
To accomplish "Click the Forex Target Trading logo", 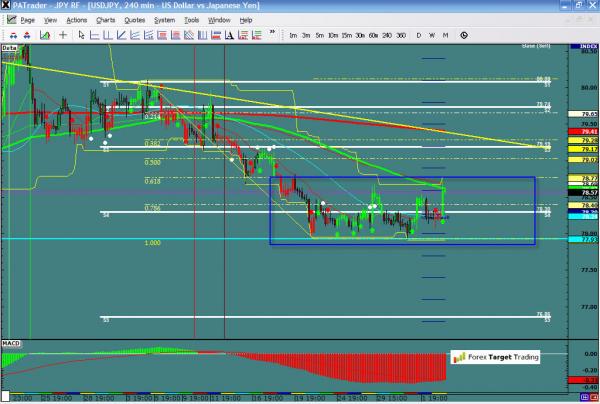I will [x=494, y=356].
